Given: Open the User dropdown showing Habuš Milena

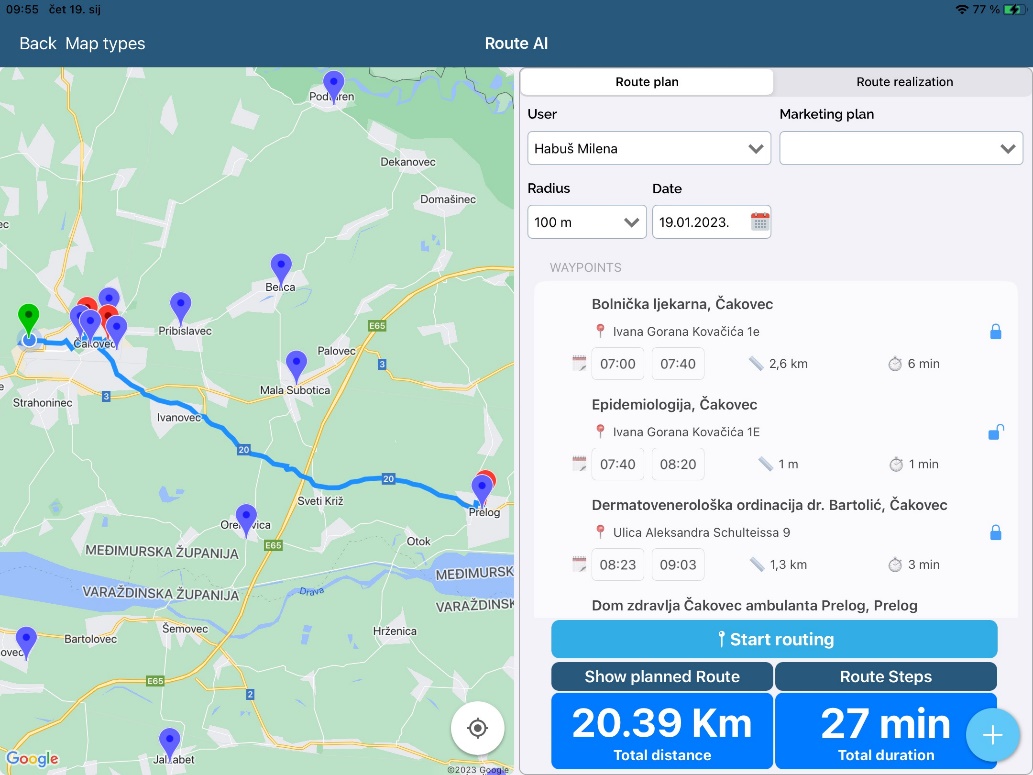Looking at the screenshot, I should tap(649, 149).
